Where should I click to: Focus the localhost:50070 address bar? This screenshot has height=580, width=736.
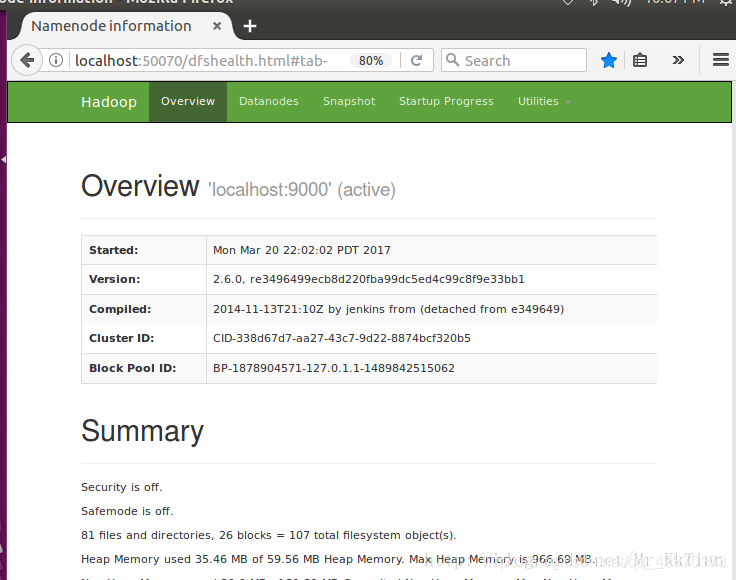[x=201, y=61]
